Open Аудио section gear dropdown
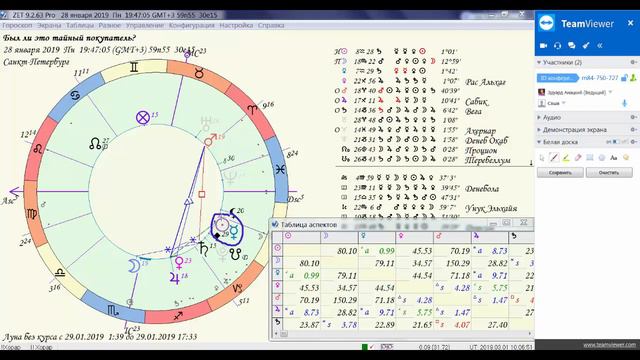640x360 pixels. click(x=633, y=117)
